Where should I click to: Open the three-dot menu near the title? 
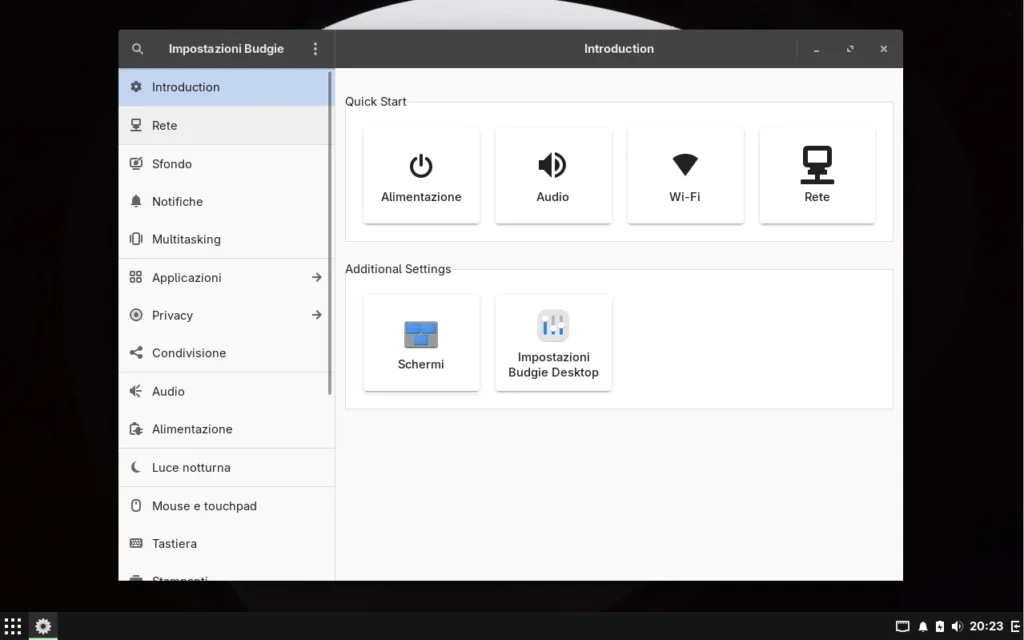315,48
